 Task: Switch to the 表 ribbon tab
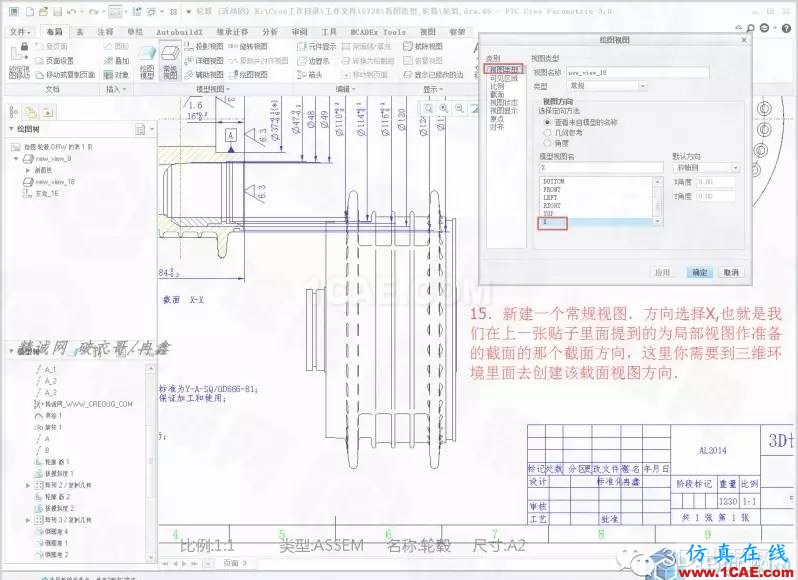[79, 32]
